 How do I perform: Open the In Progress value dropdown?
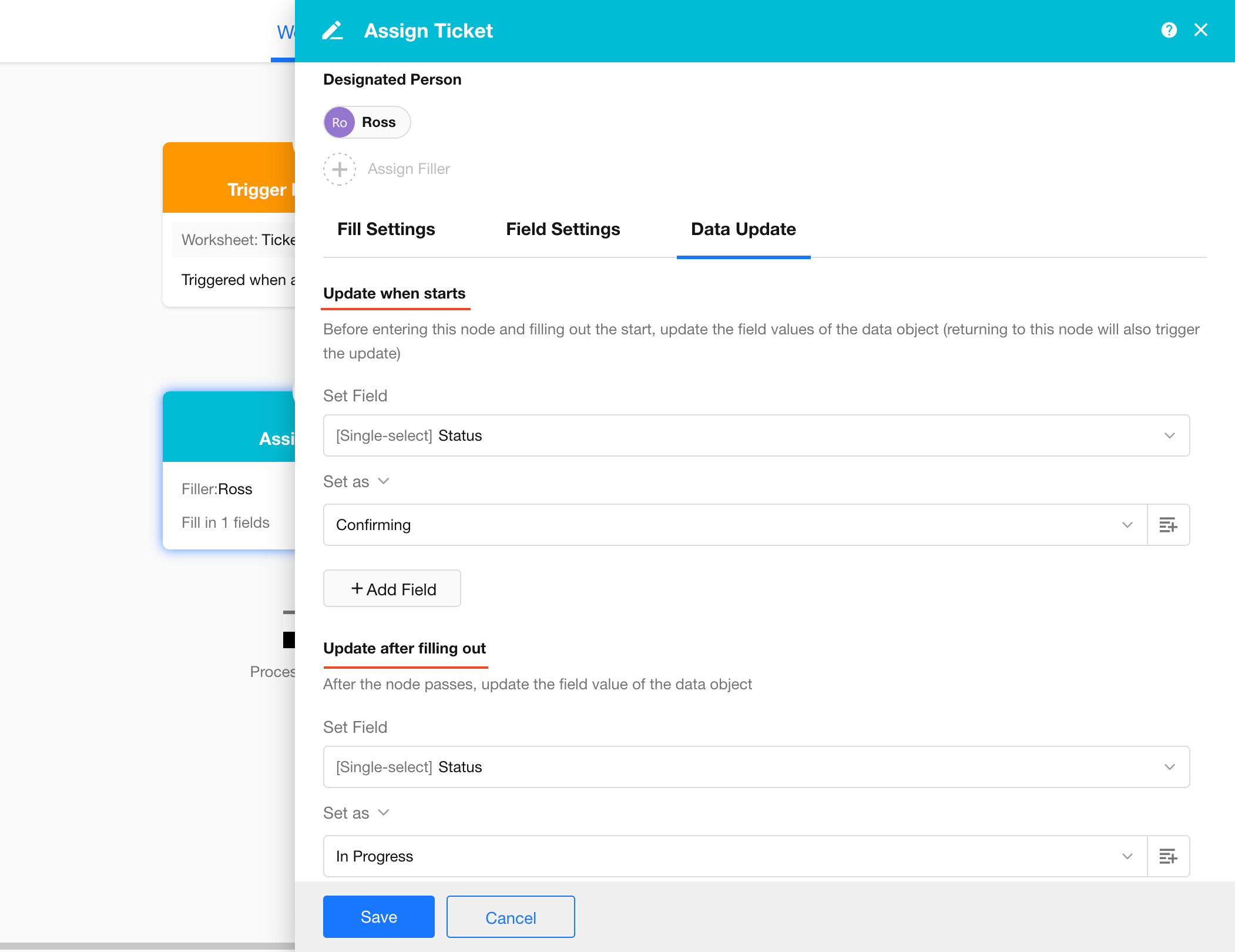click(x=734, y=856)
